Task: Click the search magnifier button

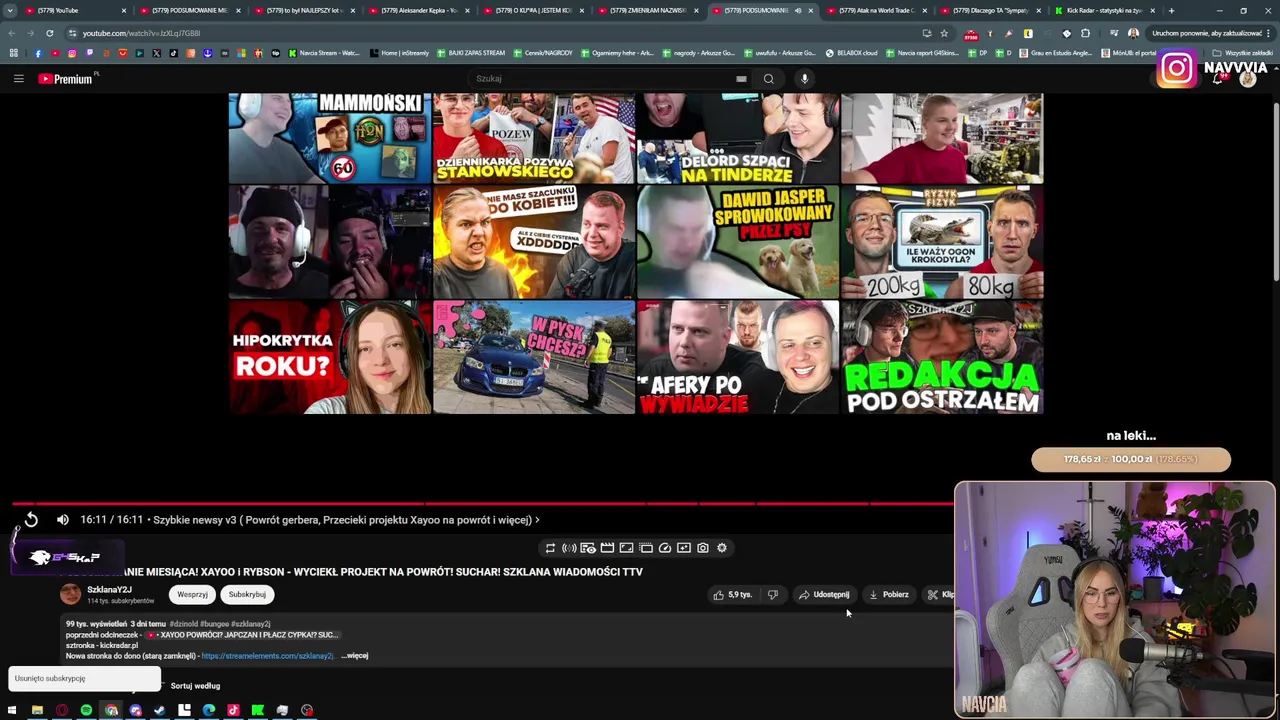Action: (768, 79)
